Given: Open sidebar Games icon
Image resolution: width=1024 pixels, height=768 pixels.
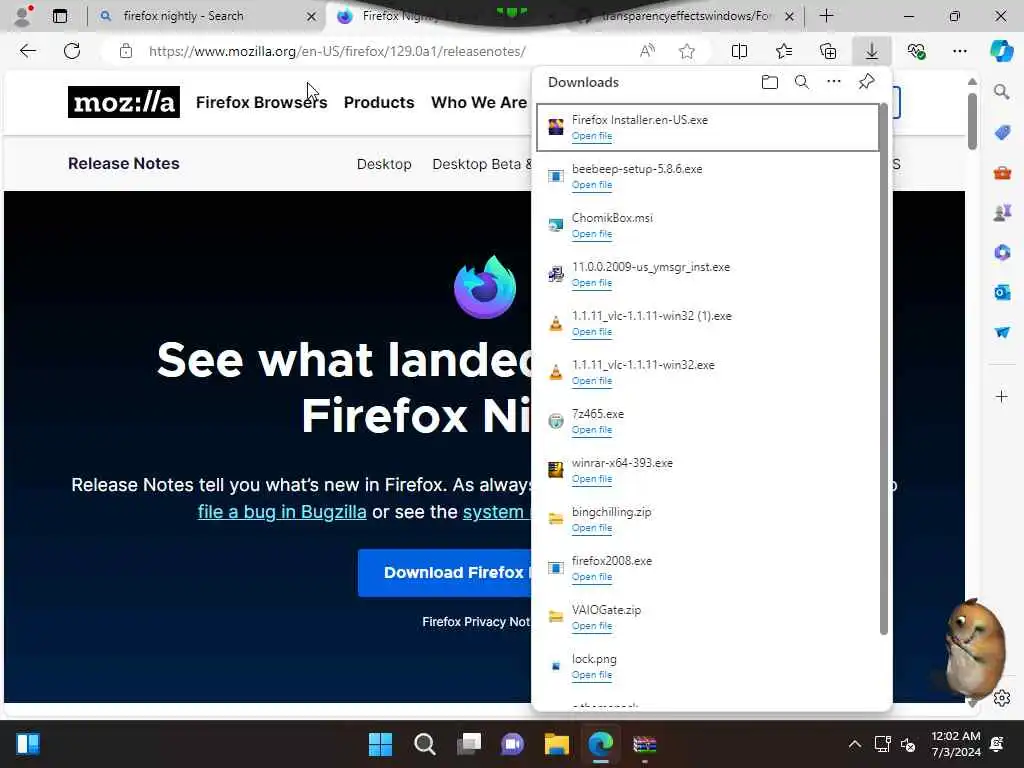Looking at the screenshot, I should click(x=1002, y=213).
